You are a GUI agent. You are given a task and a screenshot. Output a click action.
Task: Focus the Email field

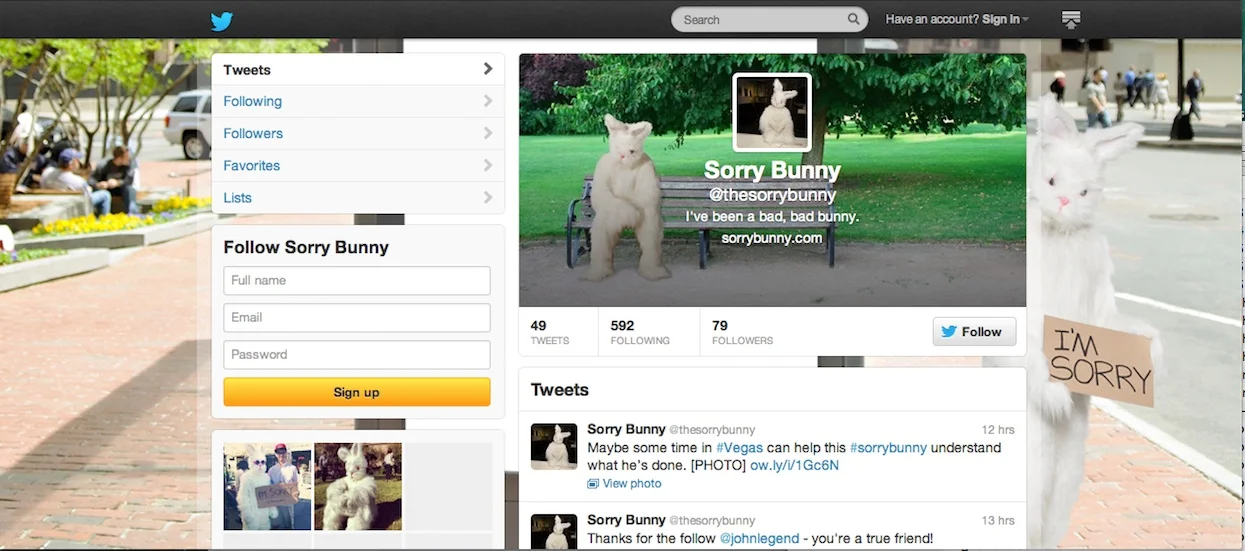click(357, 317)
